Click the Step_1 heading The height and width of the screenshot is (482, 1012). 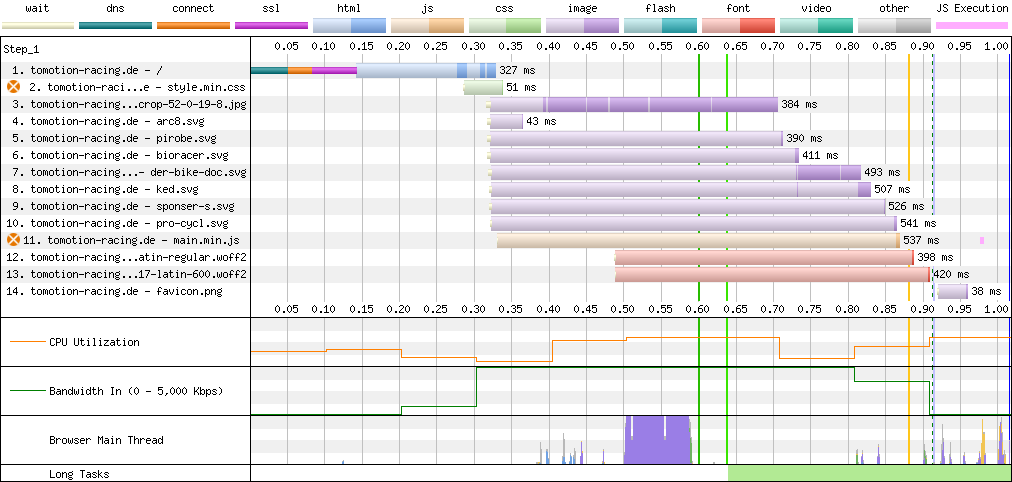coord(21,49)
